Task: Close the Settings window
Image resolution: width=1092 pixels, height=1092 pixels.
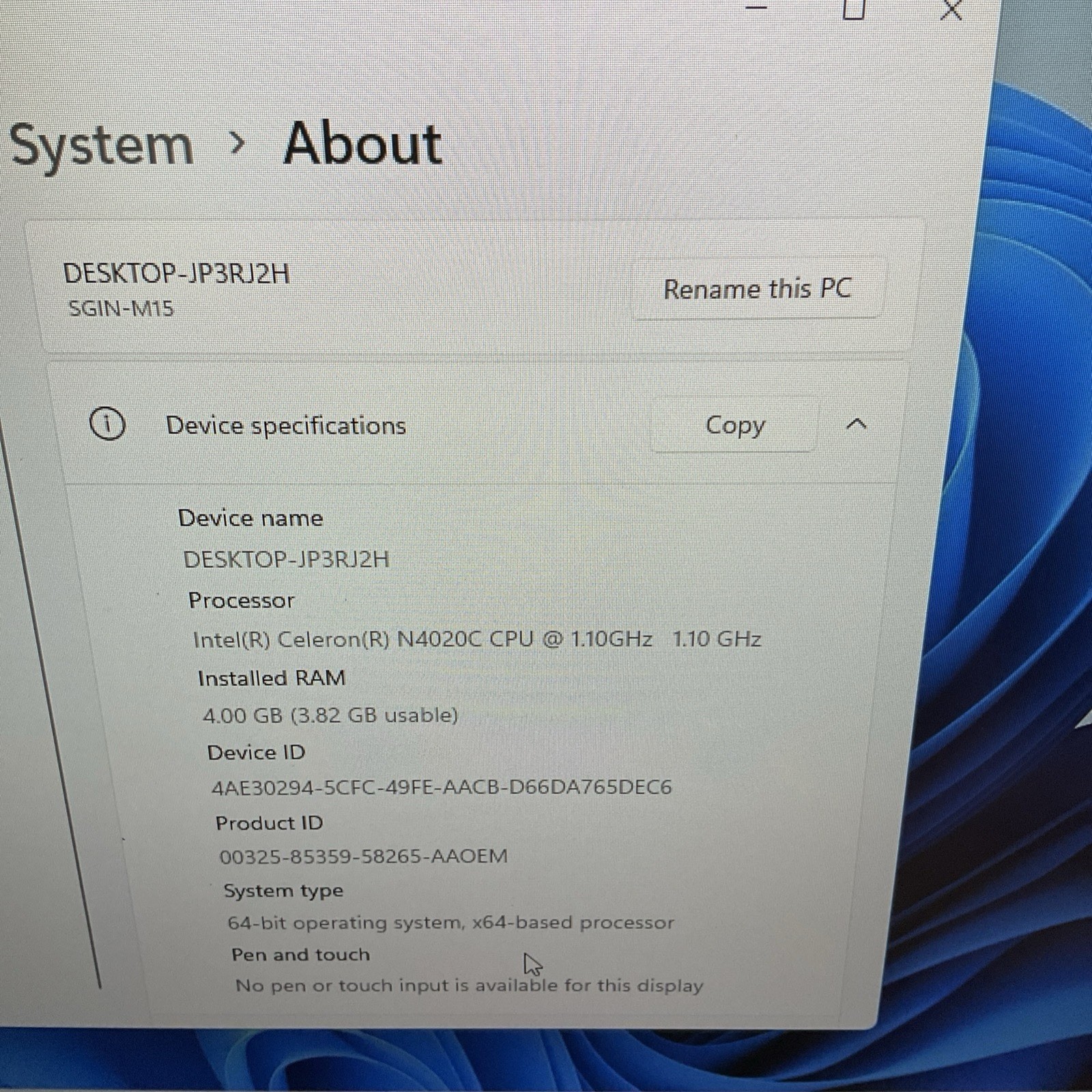Action: (x=951, y=10)
